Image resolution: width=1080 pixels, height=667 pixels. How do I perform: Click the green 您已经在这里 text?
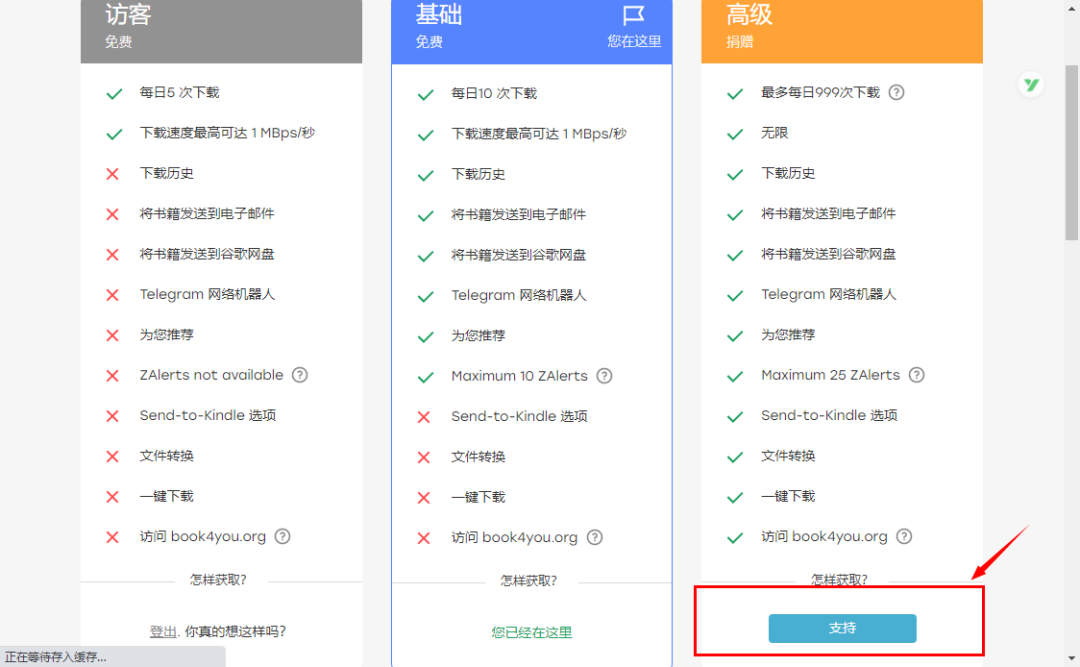click(x=532, y=633)
